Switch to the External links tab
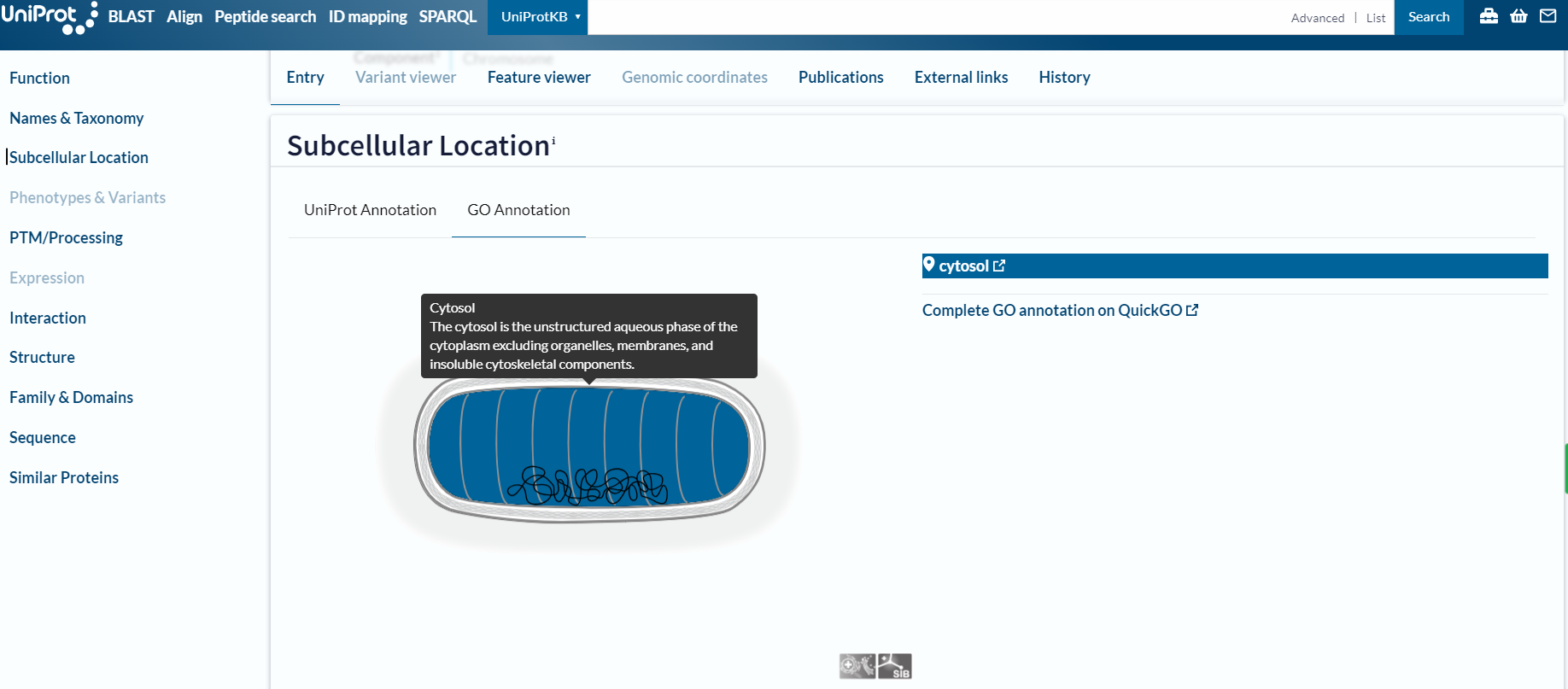This screenshot has height=689, width=1568. click(x=961, y=78)
